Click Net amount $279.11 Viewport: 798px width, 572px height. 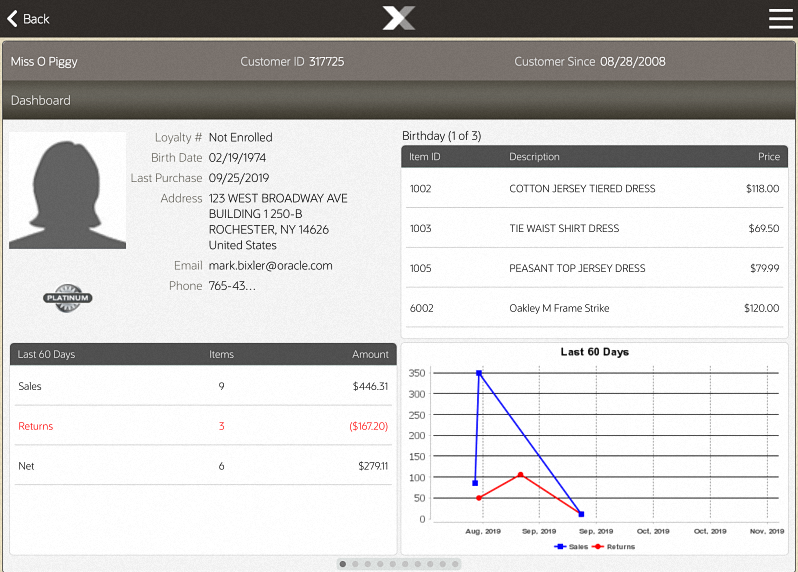coord(373,466)
